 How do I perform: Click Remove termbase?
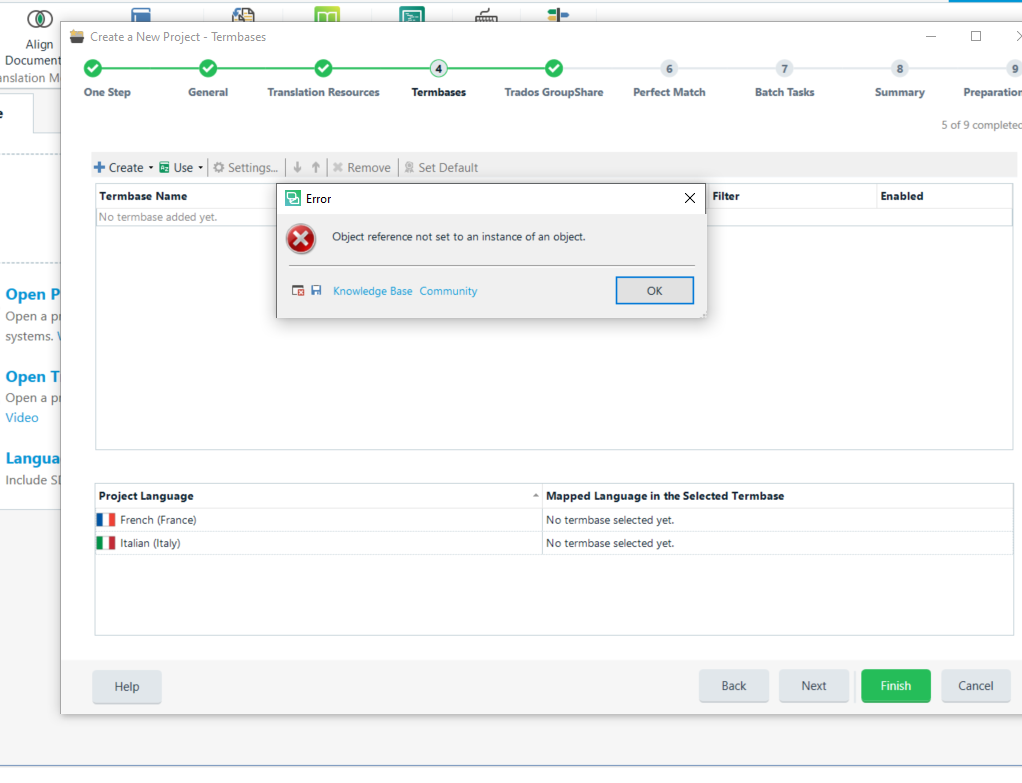click(x=362, y=168)
